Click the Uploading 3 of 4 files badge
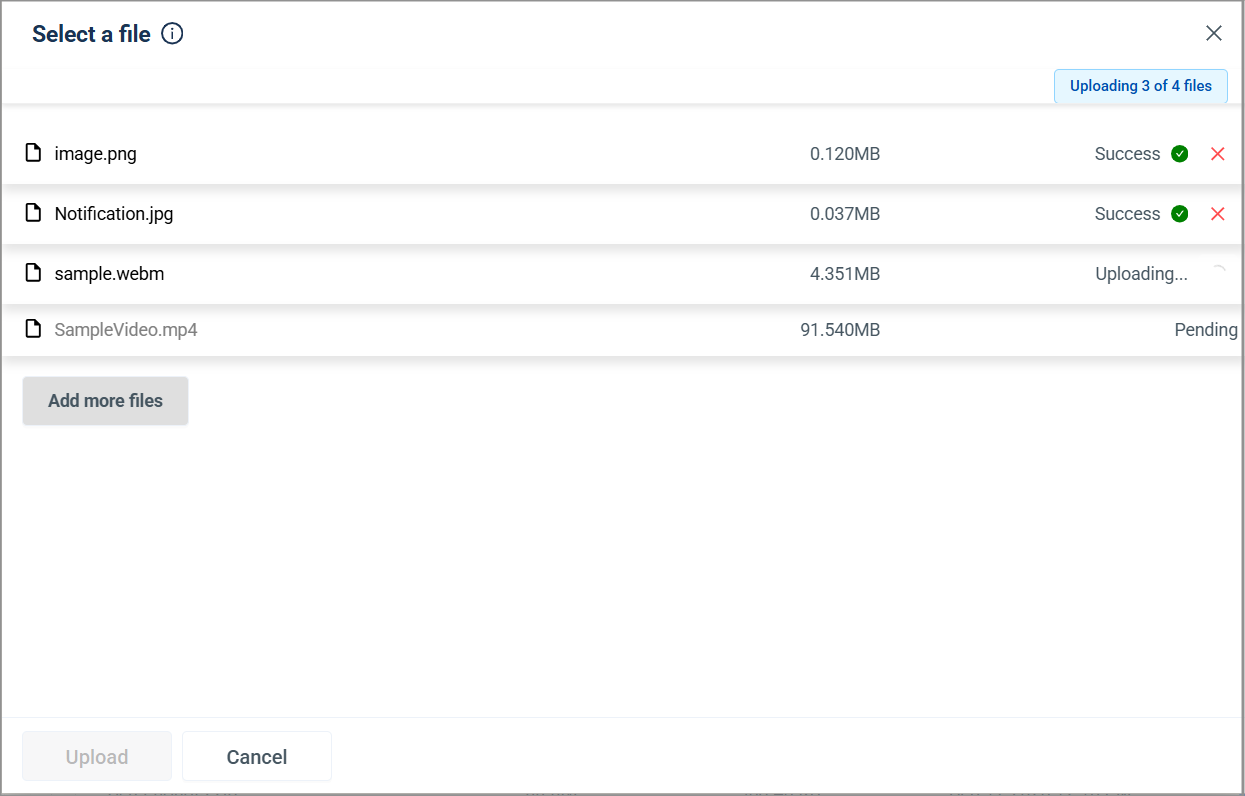The image size is (1245, 796). point(1141,86)
